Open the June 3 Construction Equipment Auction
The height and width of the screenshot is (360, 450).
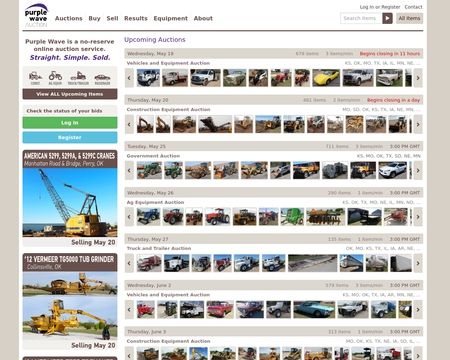click(x=168, y=341)
